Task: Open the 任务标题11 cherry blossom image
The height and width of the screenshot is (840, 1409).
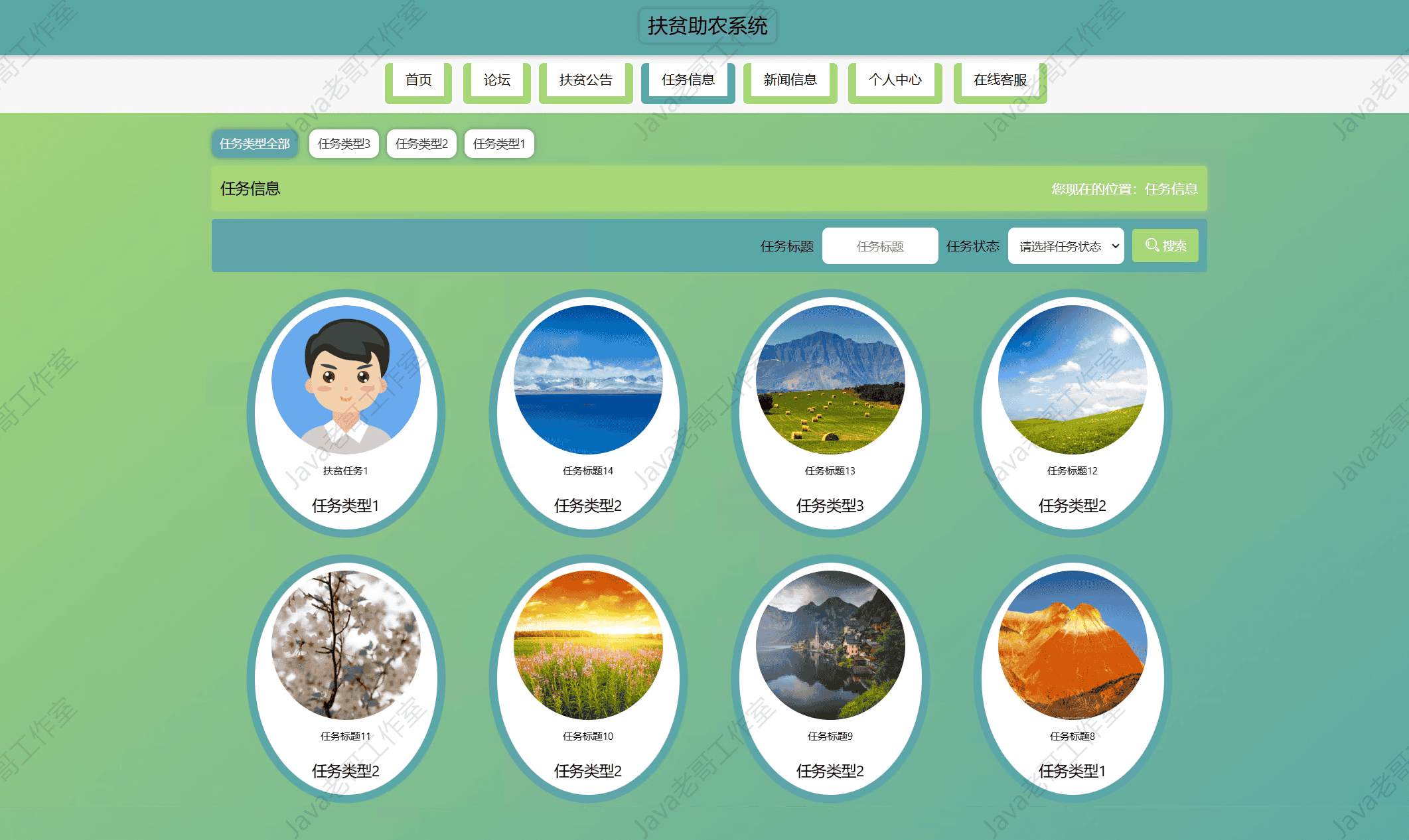Action: (x=346, y=645)
